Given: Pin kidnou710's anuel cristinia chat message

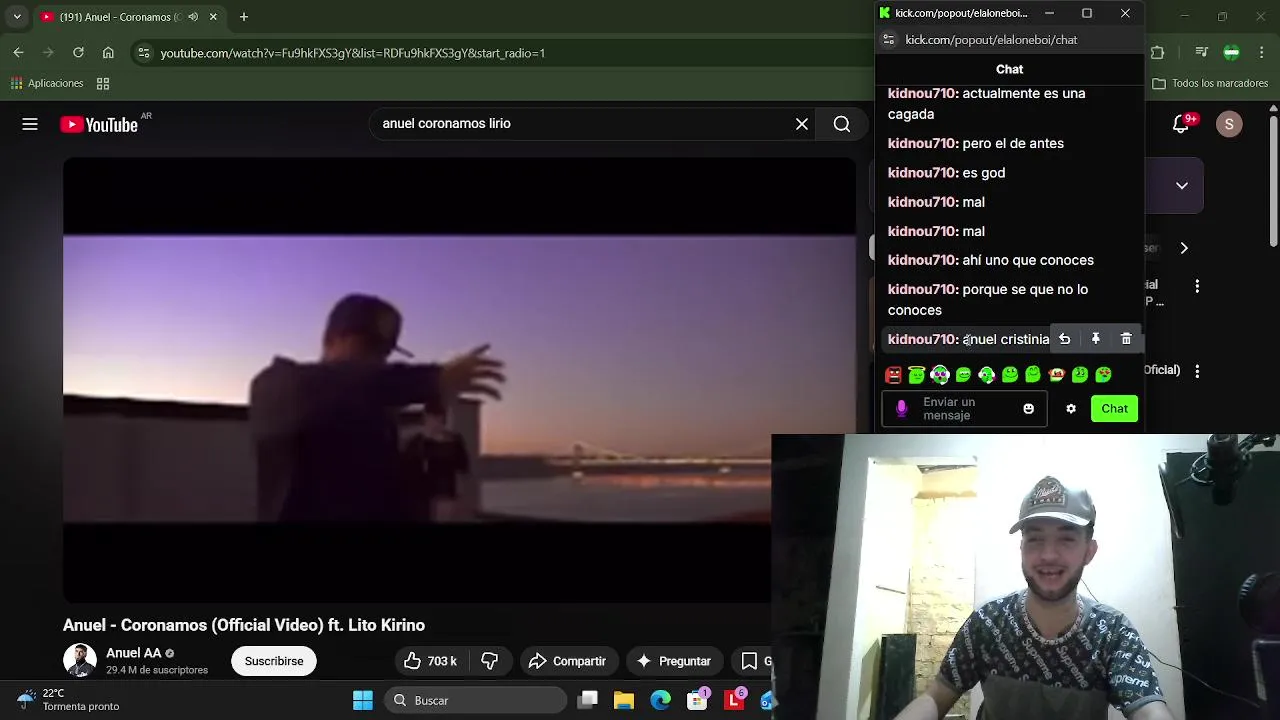Looking at the screenshot, I should [x=1095, y=339].
